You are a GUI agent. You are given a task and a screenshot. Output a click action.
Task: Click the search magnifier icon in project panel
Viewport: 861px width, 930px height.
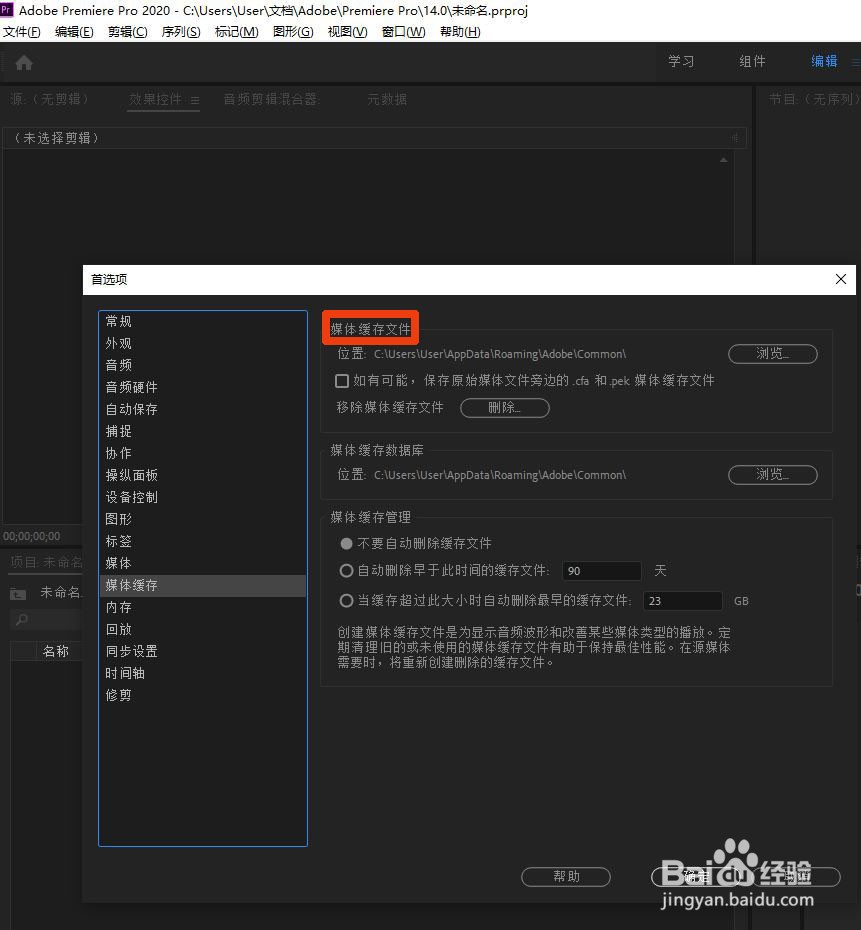22,620
